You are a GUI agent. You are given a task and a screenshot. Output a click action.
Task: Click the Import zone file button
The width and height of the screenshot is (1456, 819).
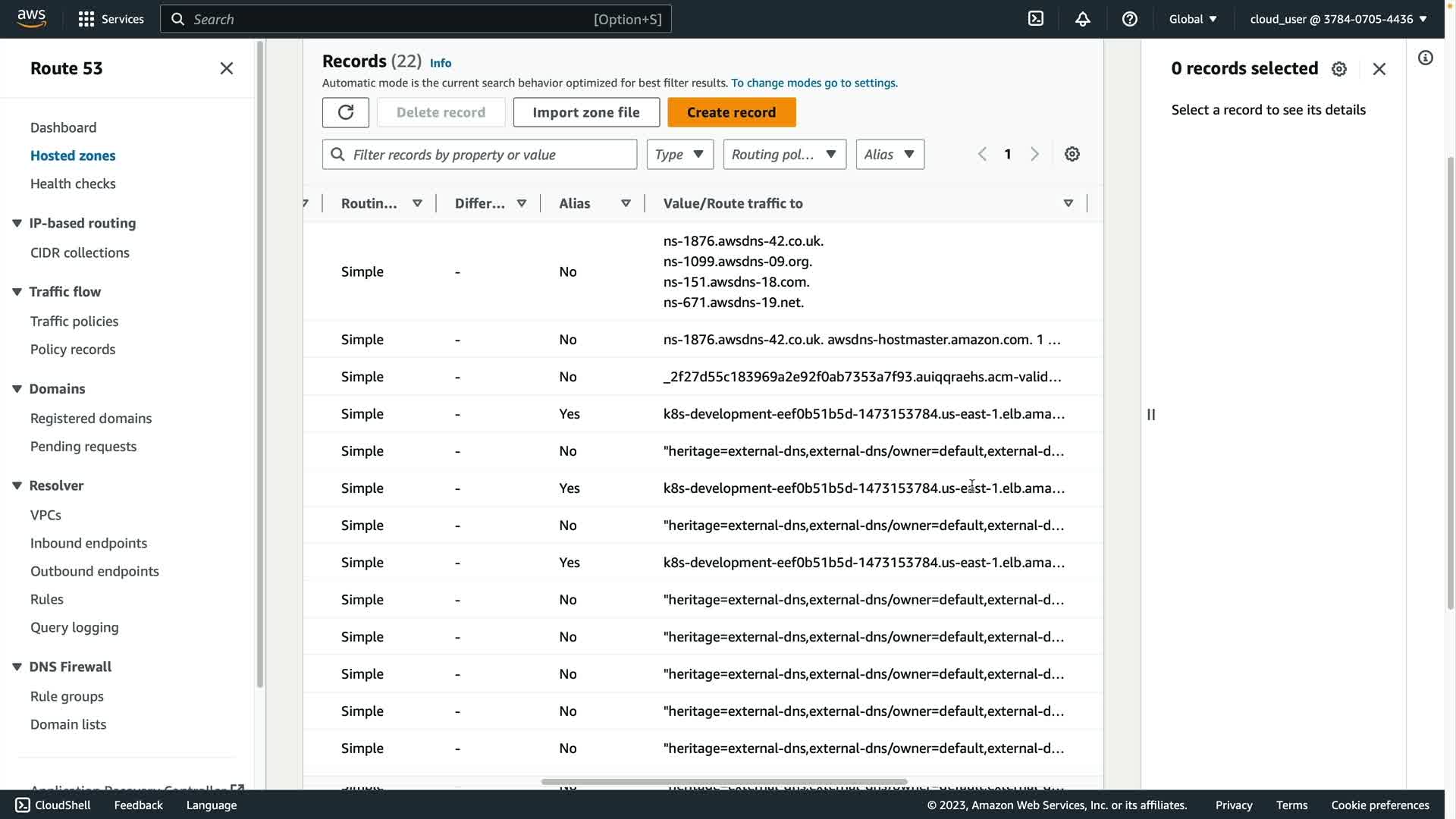[585, 112]
